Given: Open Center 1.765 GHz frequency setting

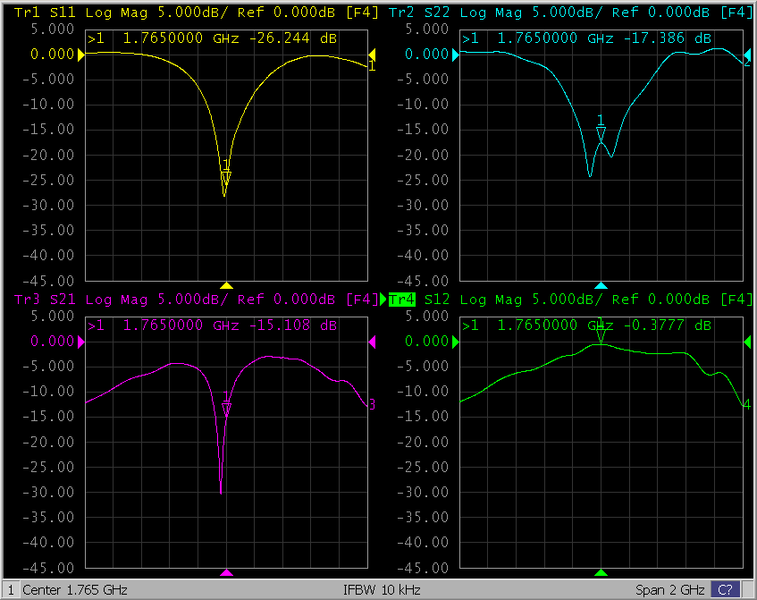Looking at the screenshot, I should point(75,590).
